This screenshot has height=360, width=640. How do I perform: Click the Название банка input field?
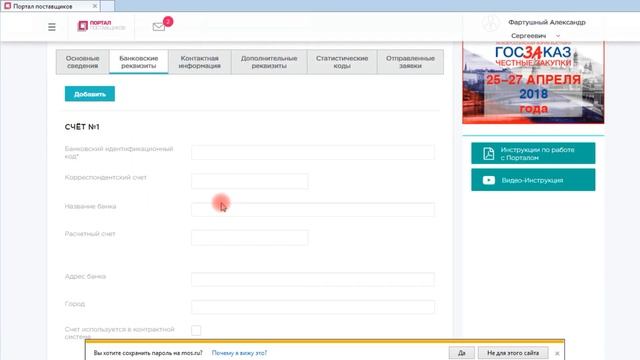[x=313, y=210]
